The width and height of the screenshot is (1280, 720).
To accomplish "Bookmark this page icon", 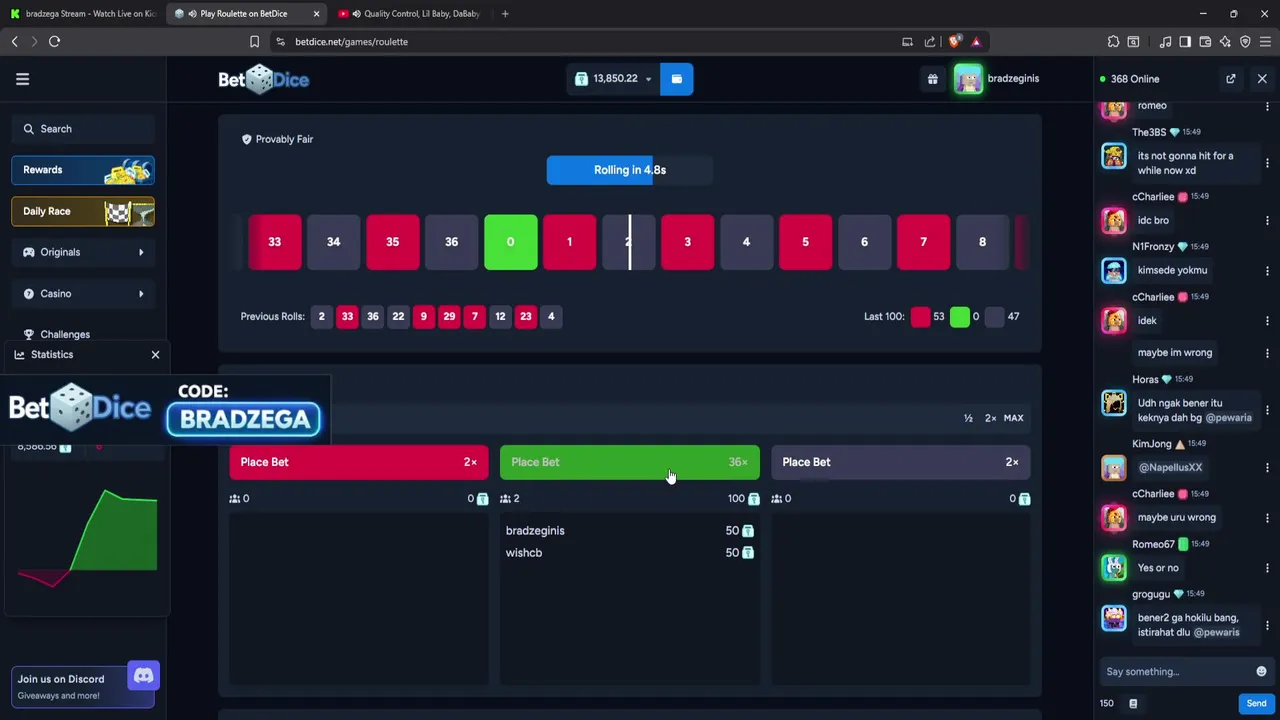I will tap(254, 42).
